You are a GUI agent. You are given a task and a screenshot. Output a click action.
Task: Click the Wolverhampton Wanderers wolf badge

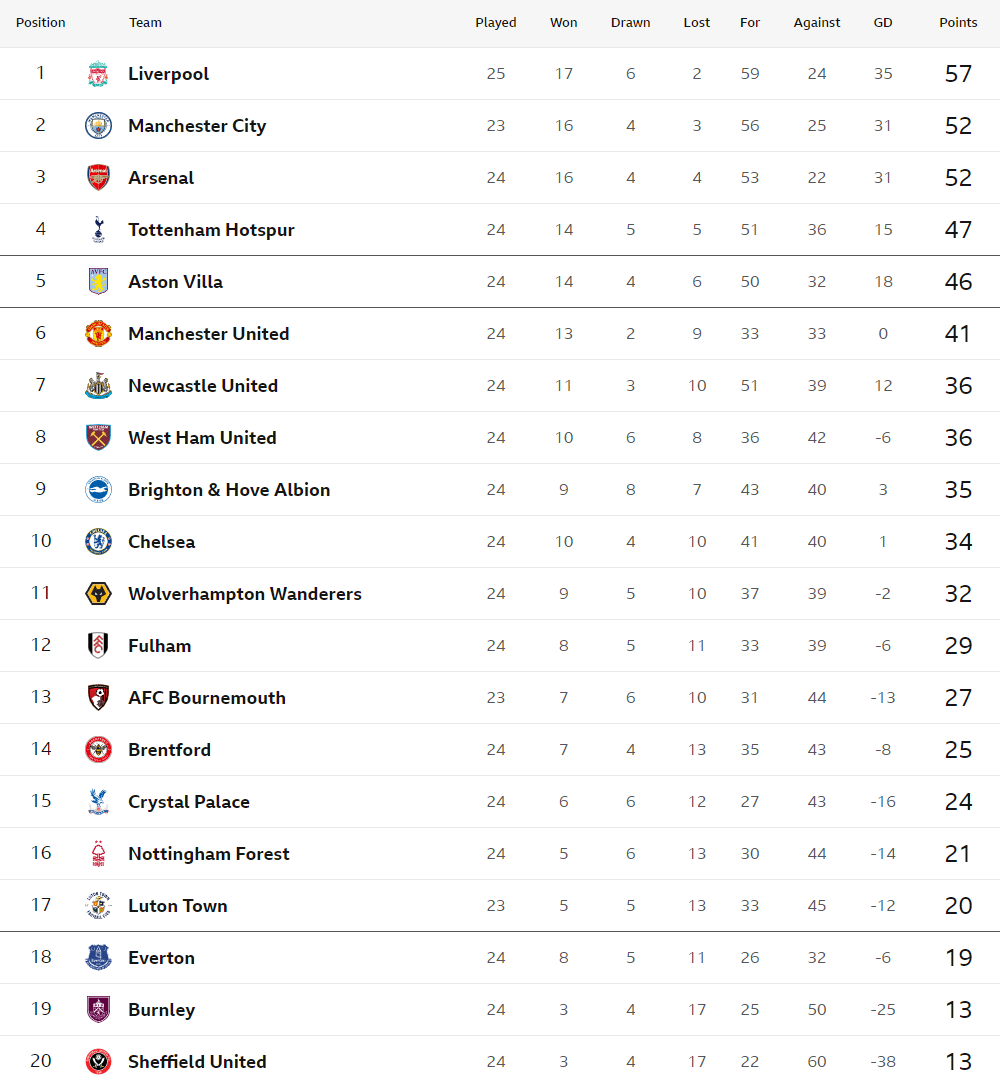pyautogui.click(x=98, y=594)
